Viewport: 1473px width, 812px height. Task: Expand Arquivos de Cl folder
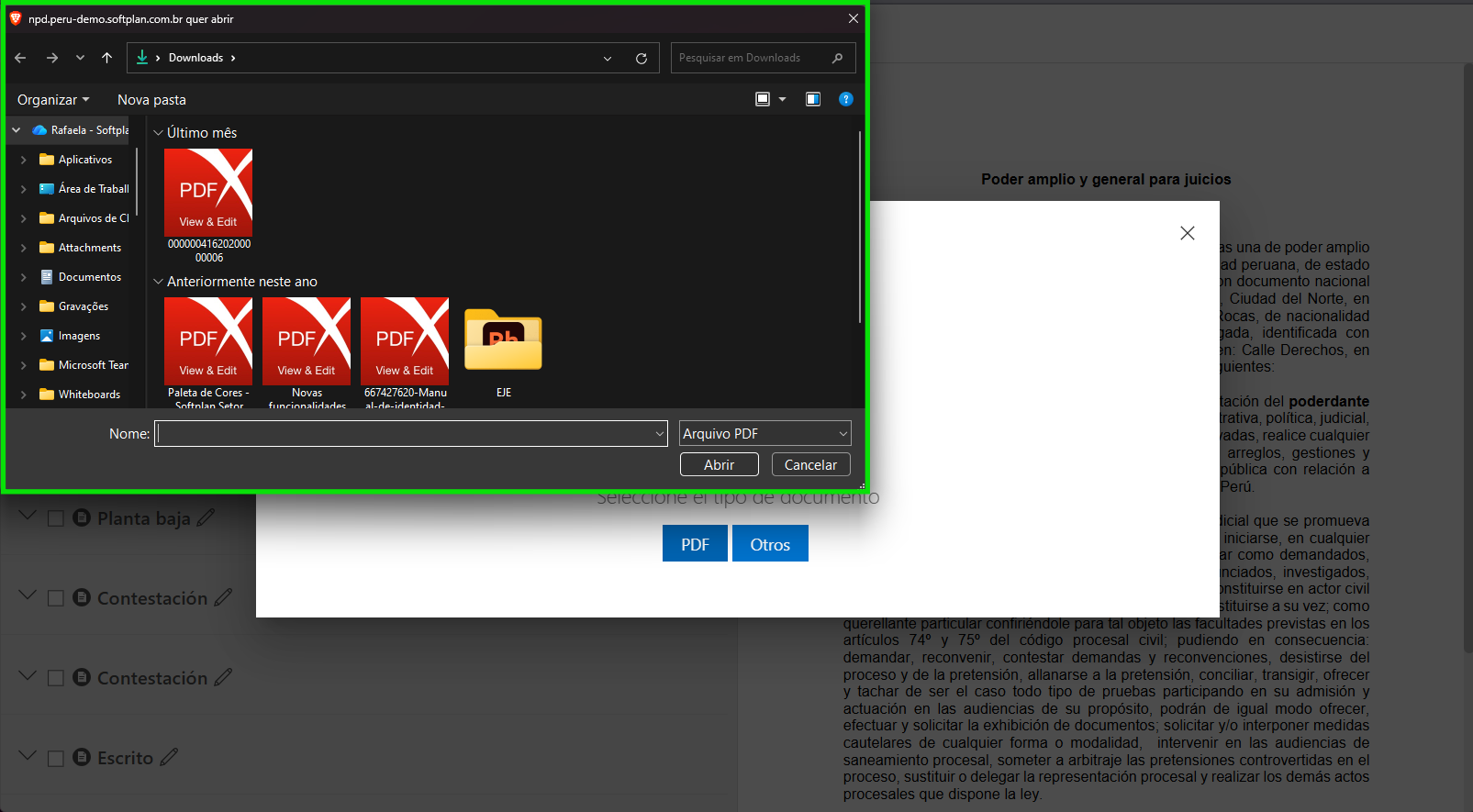(x=23, y=218)
